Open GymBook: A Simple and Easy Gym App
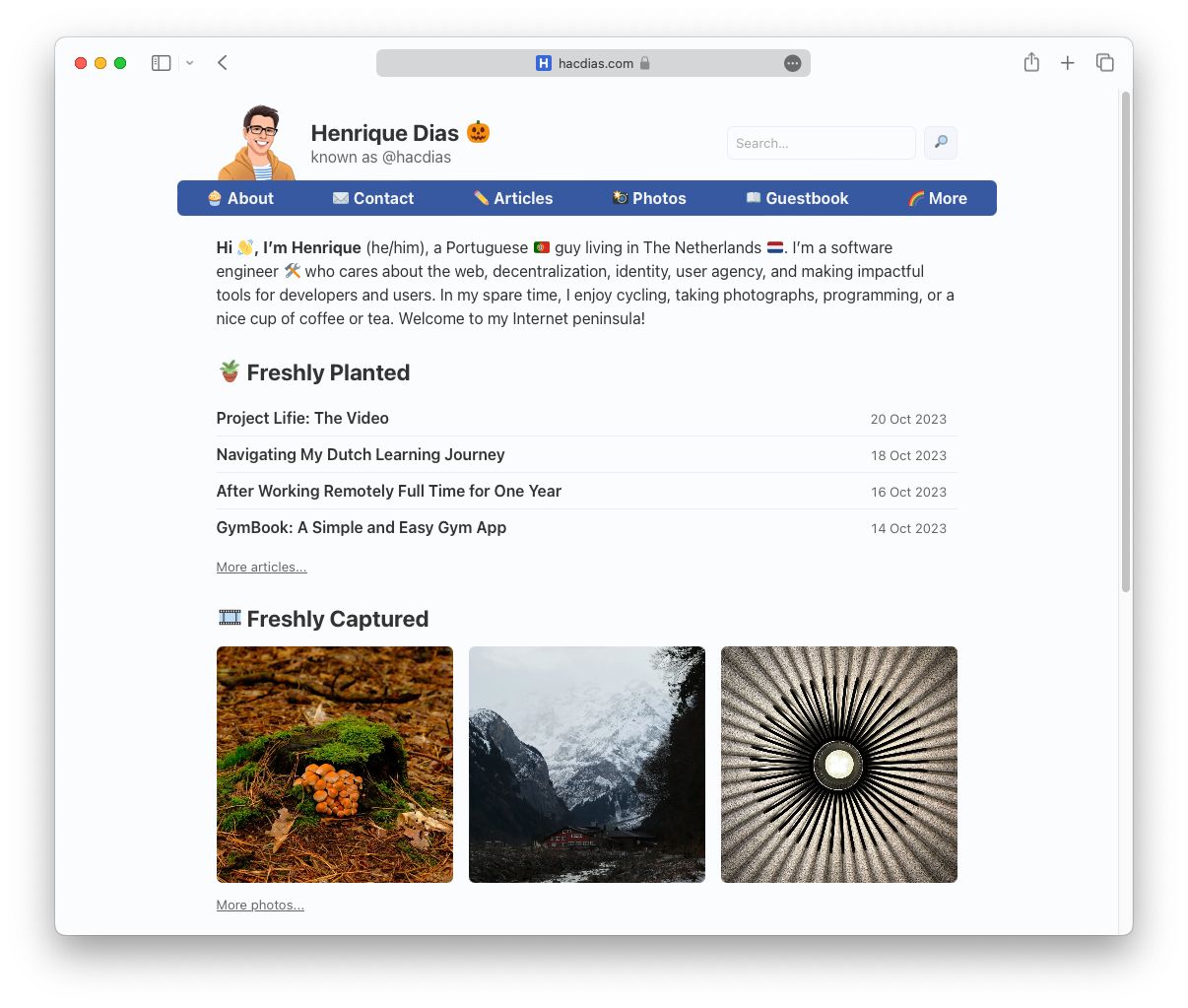This screenshot has height=1008, width=1188. (x=362, y=527)
